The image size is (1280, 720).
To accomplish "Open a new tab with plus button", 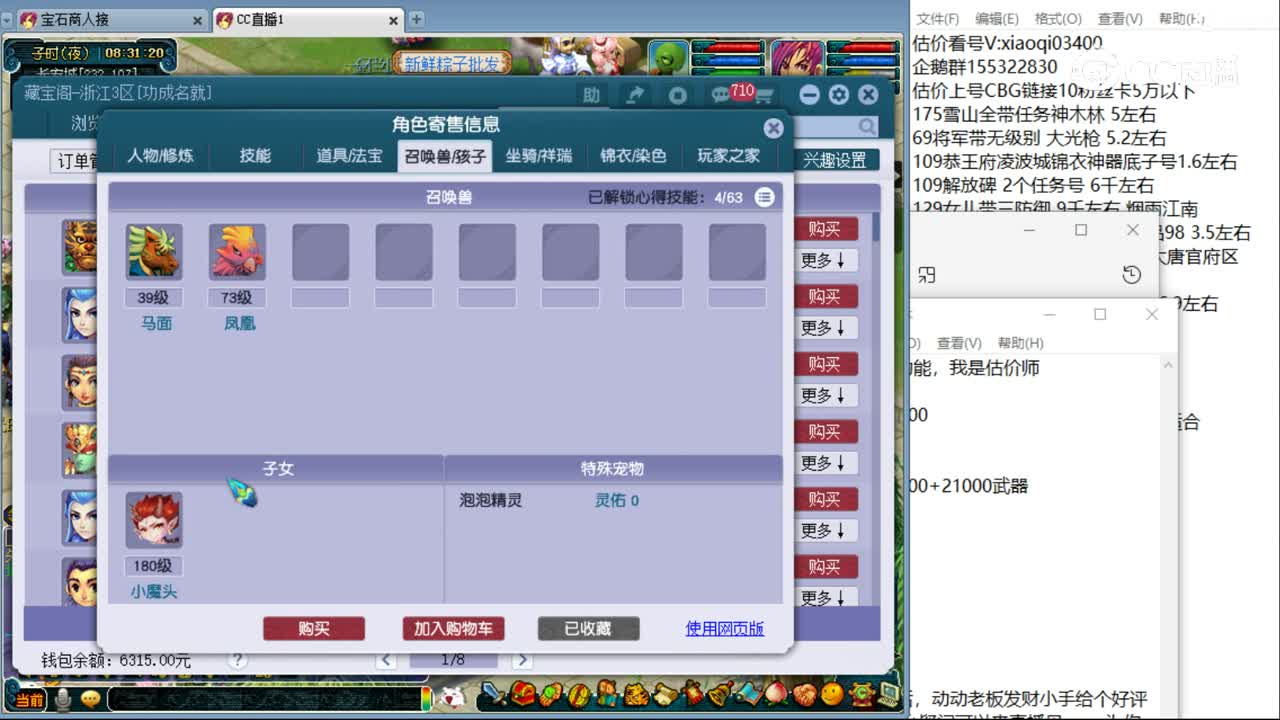I will pyautogui.click(x=417, y=19).
